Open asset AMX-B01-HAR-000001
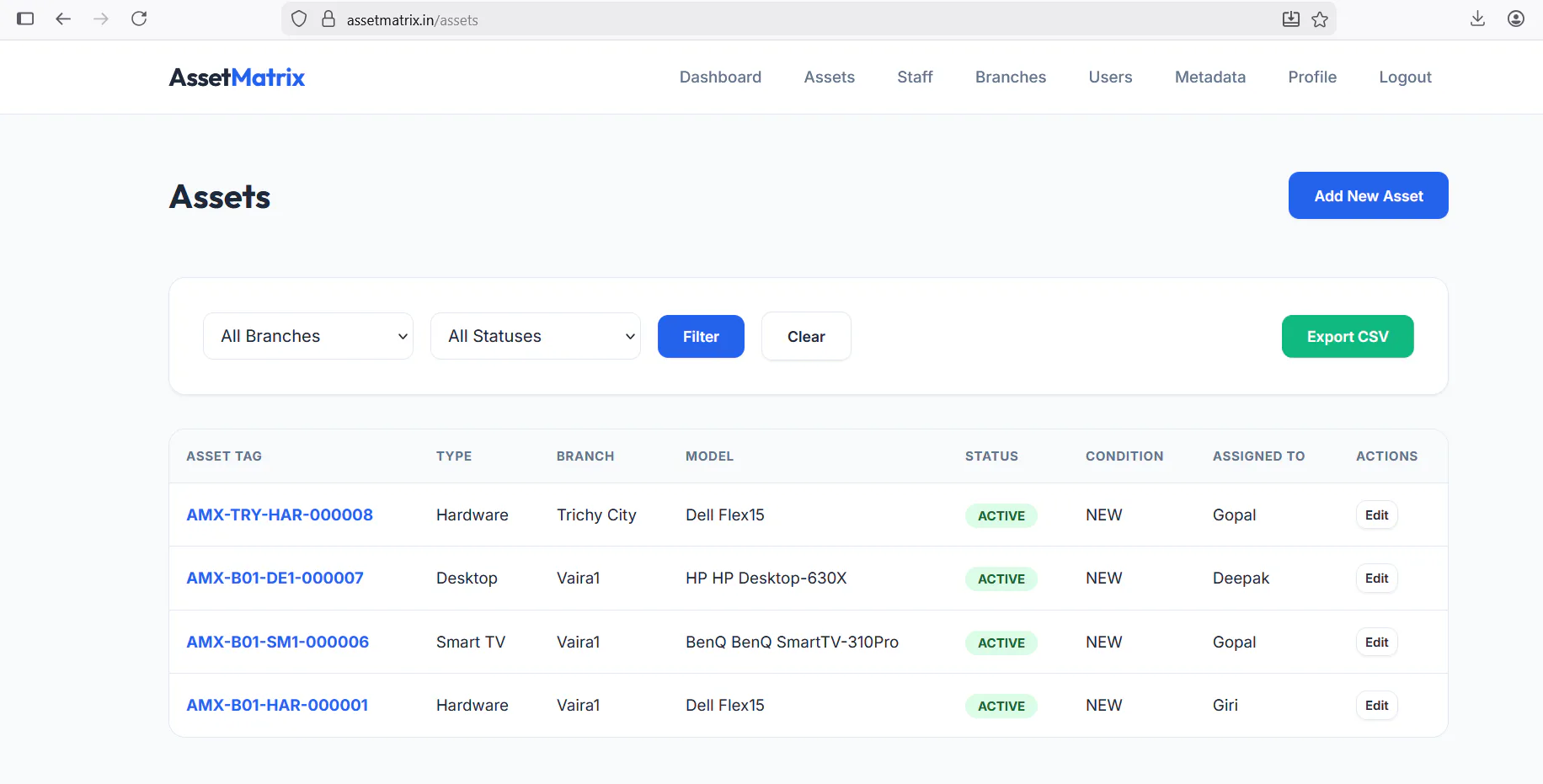This screenshot has width=1543, height=784. (x=277, y=705)
